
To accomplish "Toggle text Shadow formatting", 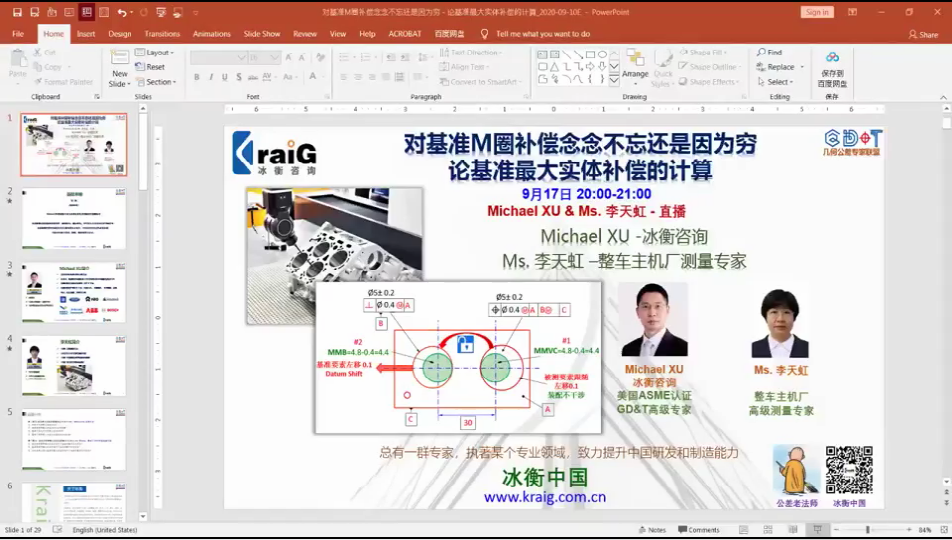I will 239,77.
